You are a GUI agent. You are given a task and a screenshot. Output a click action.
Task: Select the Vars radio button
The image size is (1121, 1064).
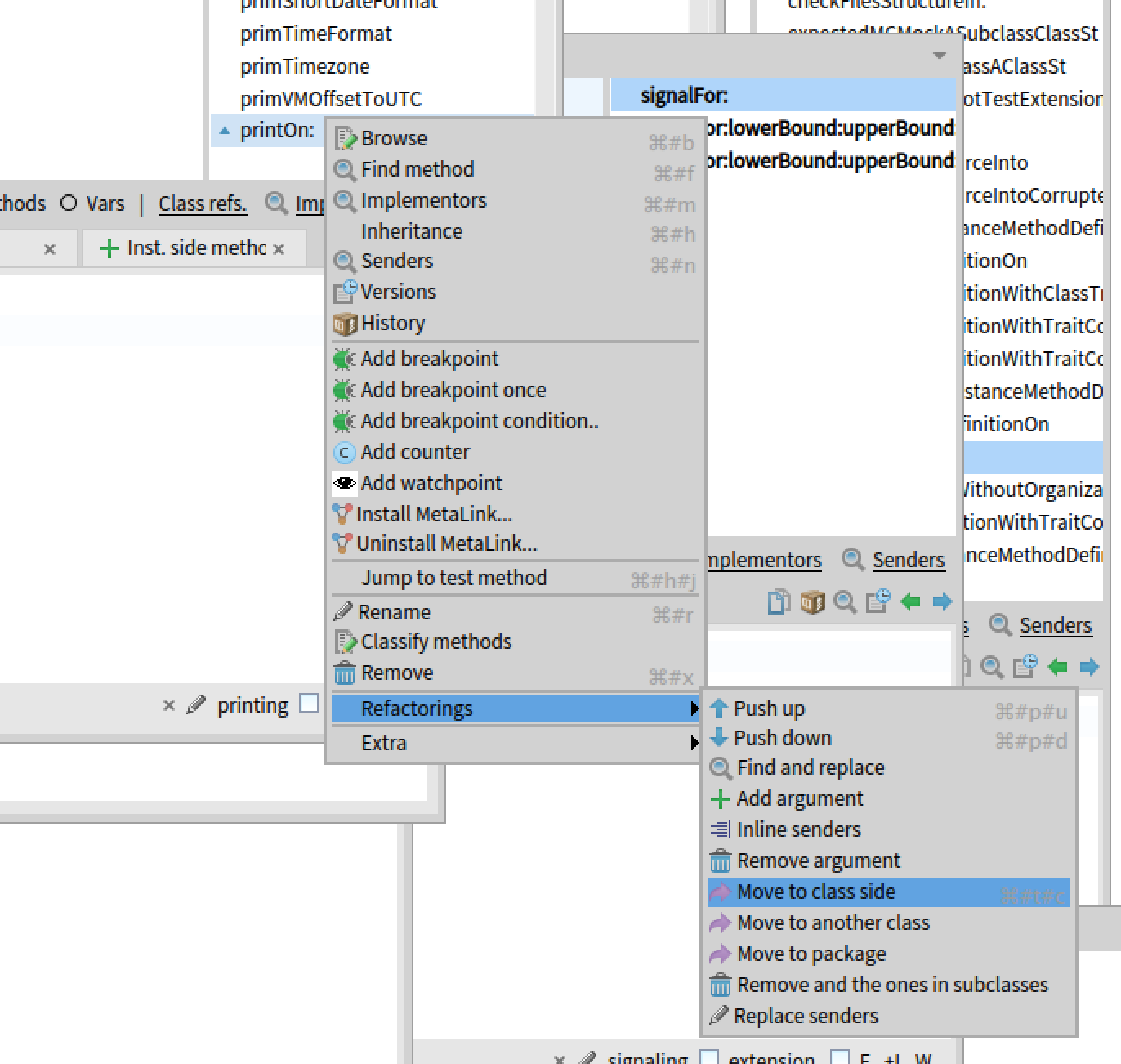point(69,203)
